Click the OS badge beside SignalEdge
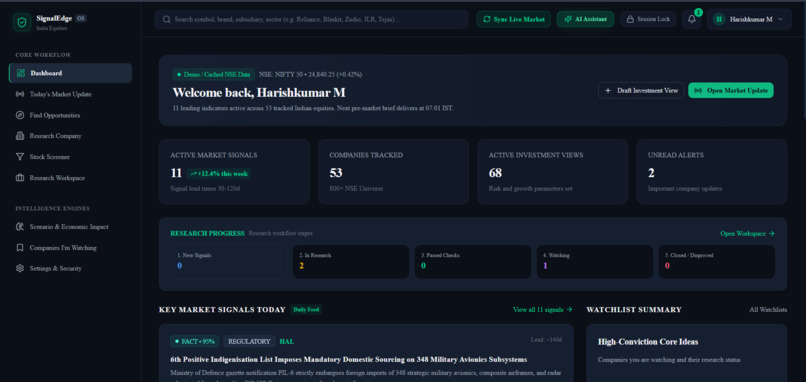The width and height of the screenshot is (806, 382). pos(81,18)
